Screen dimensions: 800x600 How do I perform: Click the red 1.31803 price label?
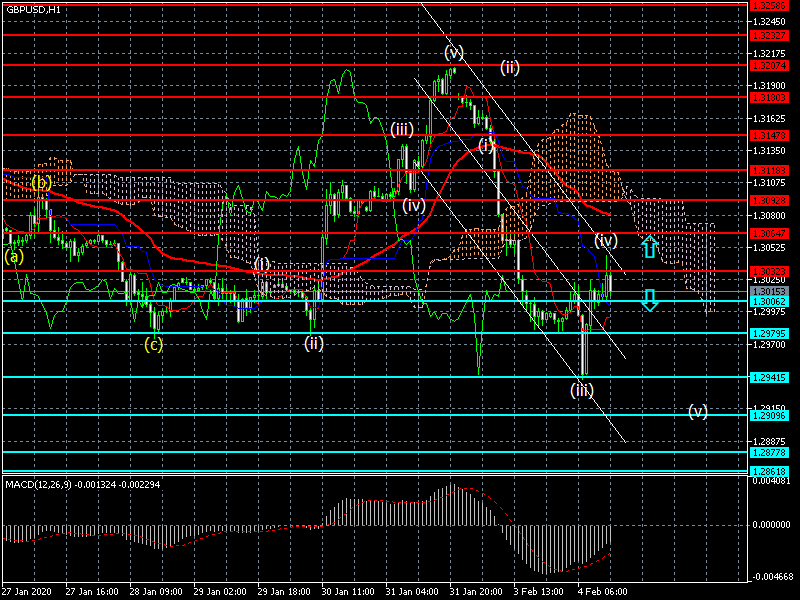pos(769,97)
